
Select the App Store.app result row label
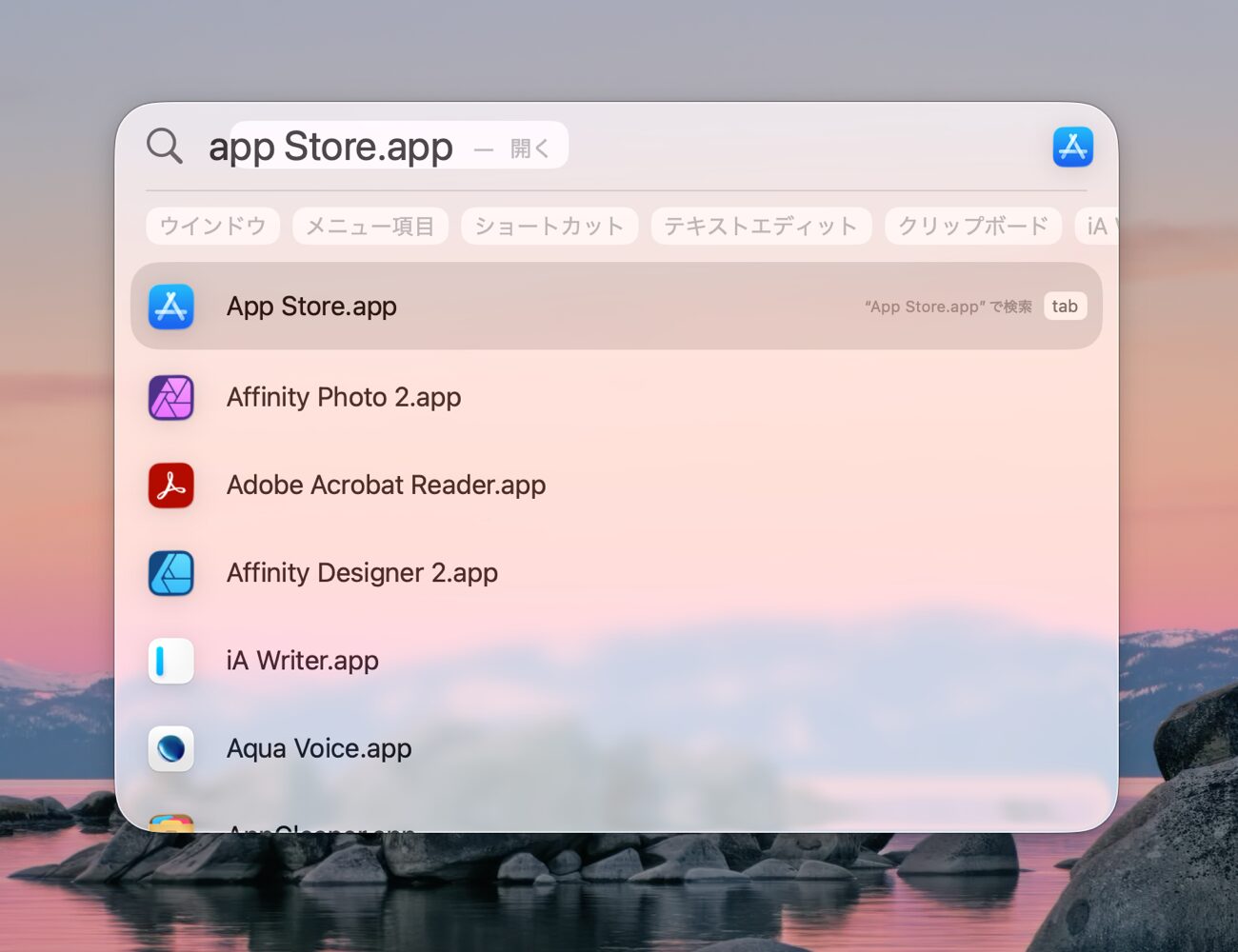[x=311, y=306]
